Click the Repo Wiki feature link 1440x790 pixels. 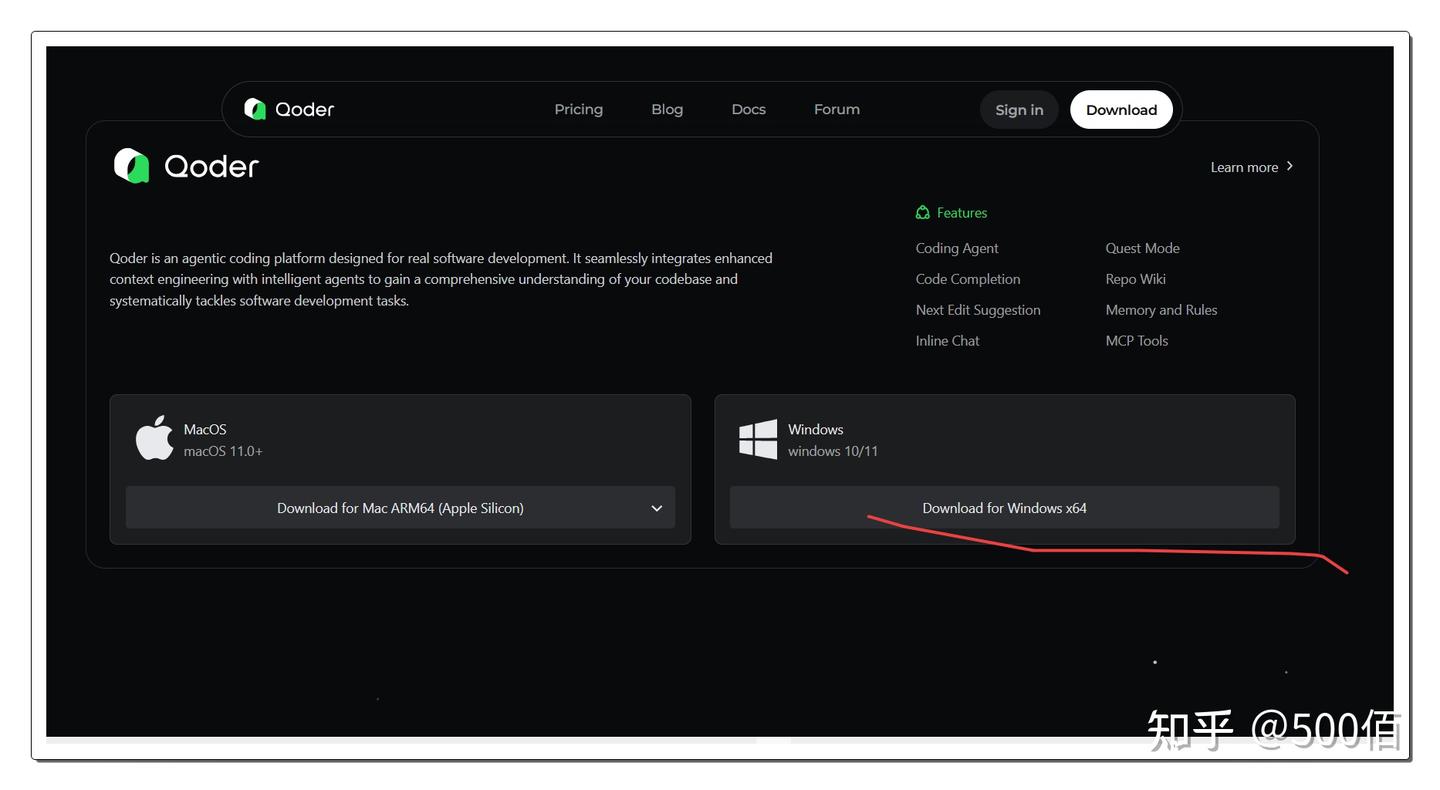(1135, 279)
